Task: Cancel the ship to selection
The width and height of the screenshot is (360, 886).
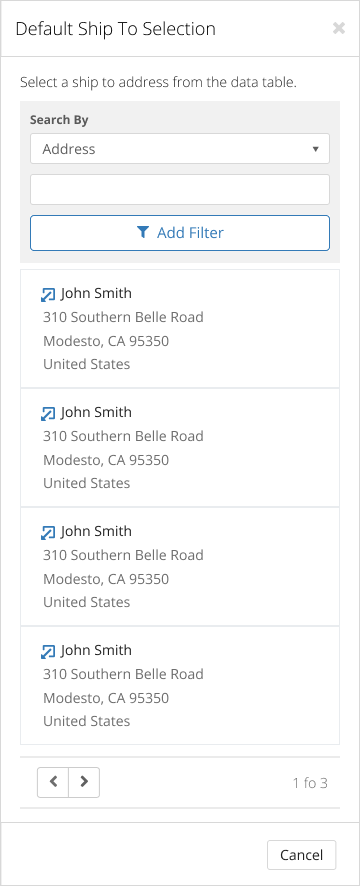Action: [301, 855]
